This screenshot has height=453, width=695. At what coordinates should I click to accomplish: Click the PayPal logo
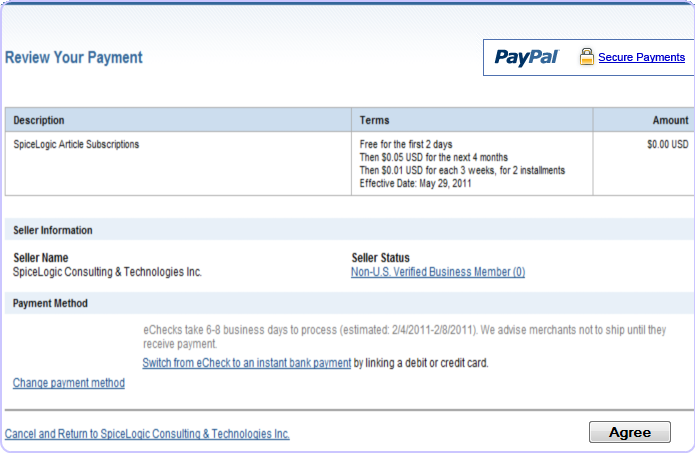pyautogui.click(x=526, y=58)
